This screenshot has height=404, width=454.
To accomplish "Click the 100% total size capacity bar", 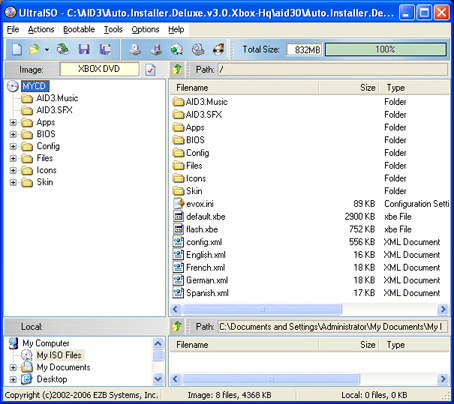I will pos(386,50).
